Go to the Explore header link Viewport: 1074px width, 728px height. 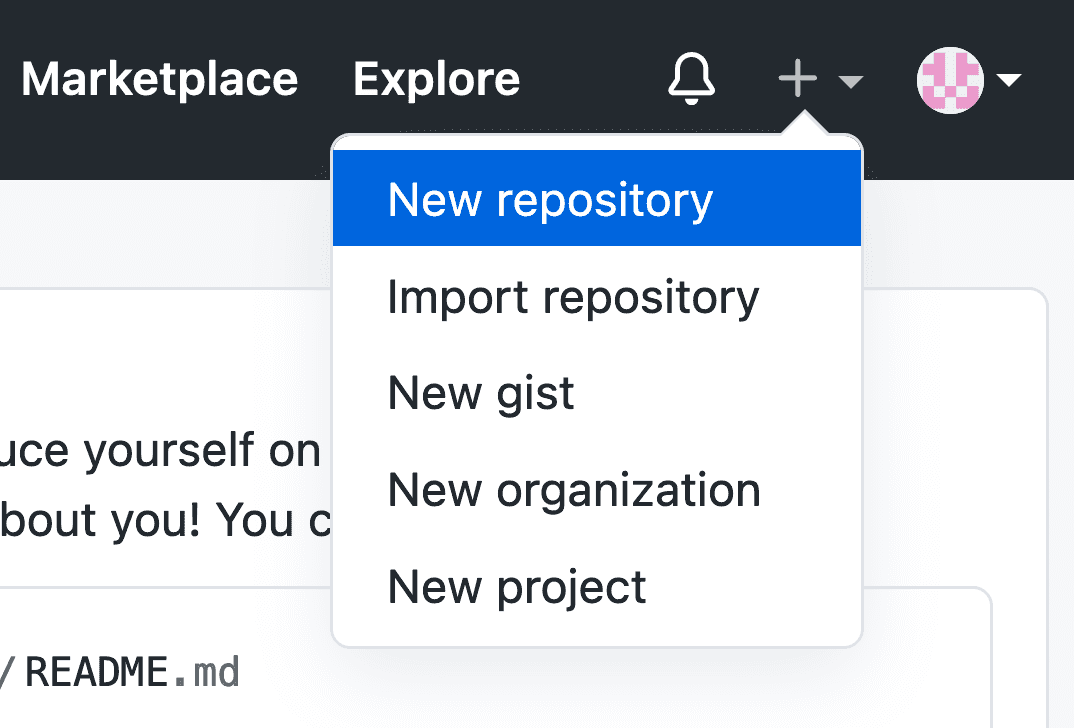pos(436,79)
